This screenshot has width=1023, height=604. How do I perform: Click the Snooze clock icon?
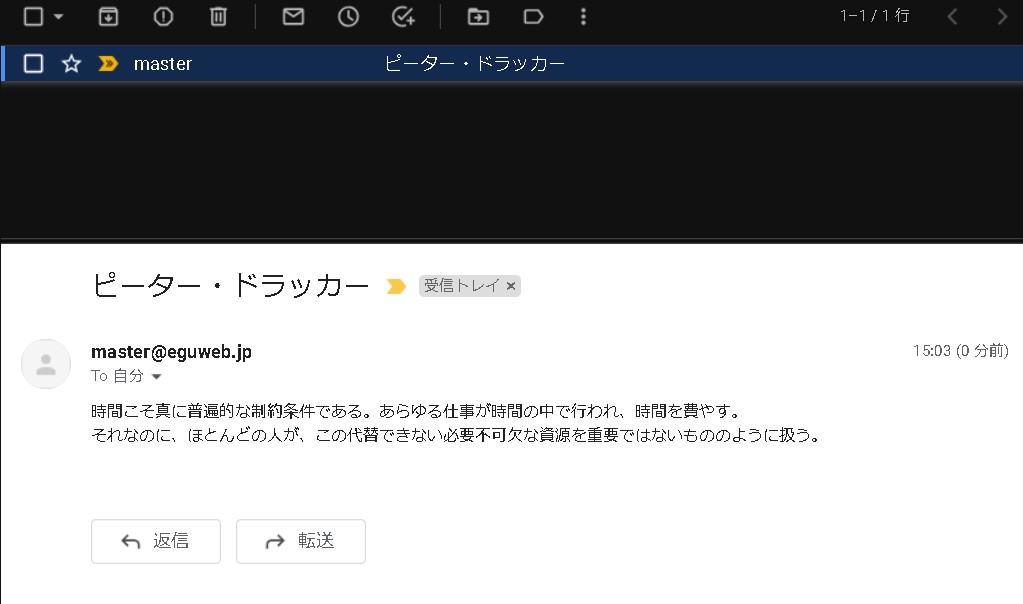[x=348, y=16]
